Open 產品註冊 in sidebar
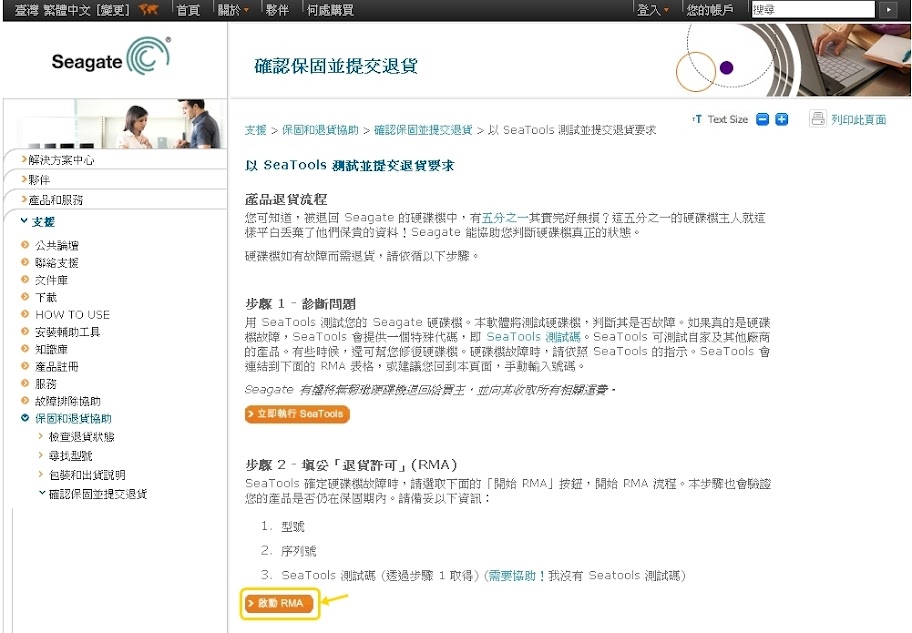The height and width of the screenshot is (633, 912). 56,367
